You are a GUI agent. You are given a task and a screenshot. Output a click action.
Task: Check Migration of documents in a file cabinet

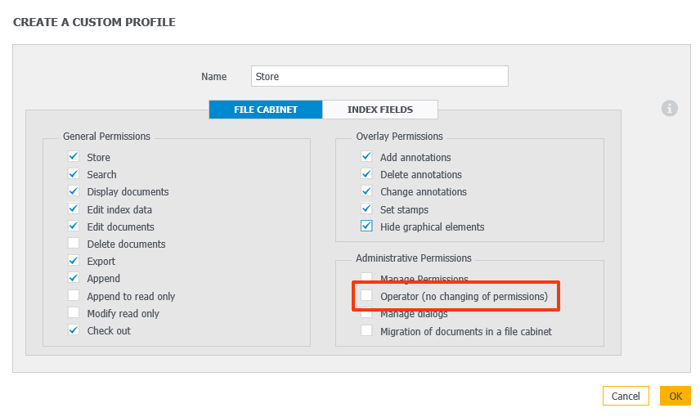(x=367, y=330)
